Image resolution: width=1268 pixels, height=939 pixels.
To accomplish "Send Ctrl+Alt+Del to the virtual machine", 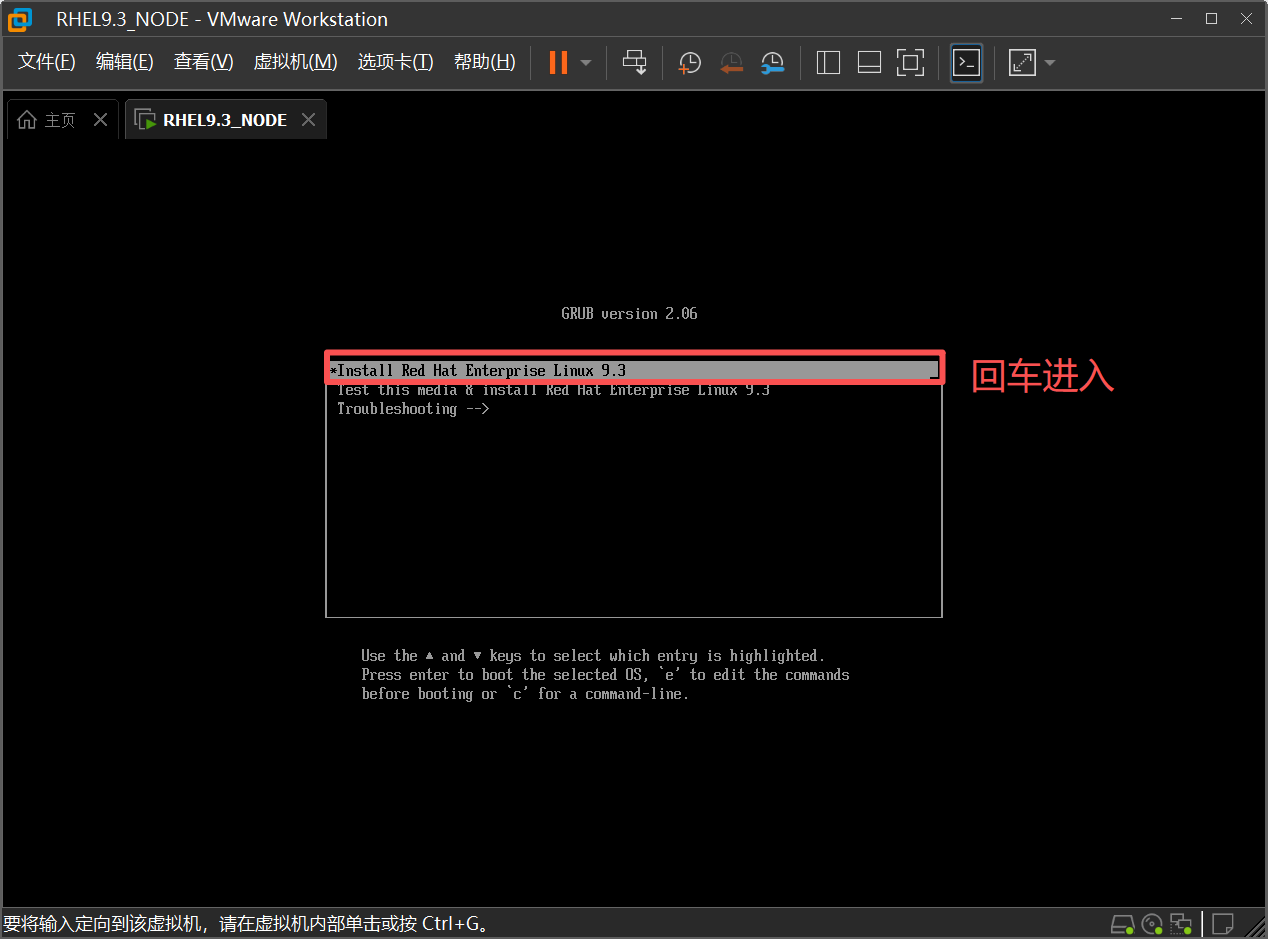I will 634,62.
